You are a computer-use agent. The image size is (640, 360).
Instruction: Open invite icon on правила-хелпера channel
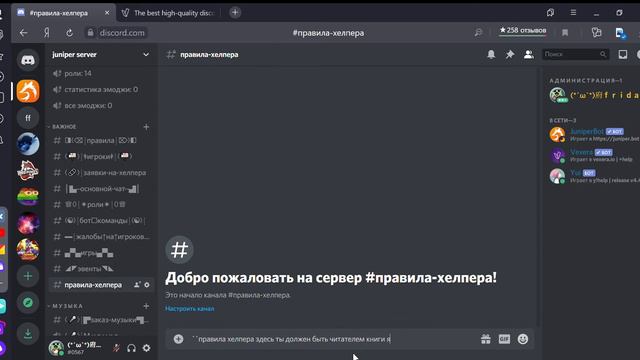pyautogui.click(x=137, y=285)
